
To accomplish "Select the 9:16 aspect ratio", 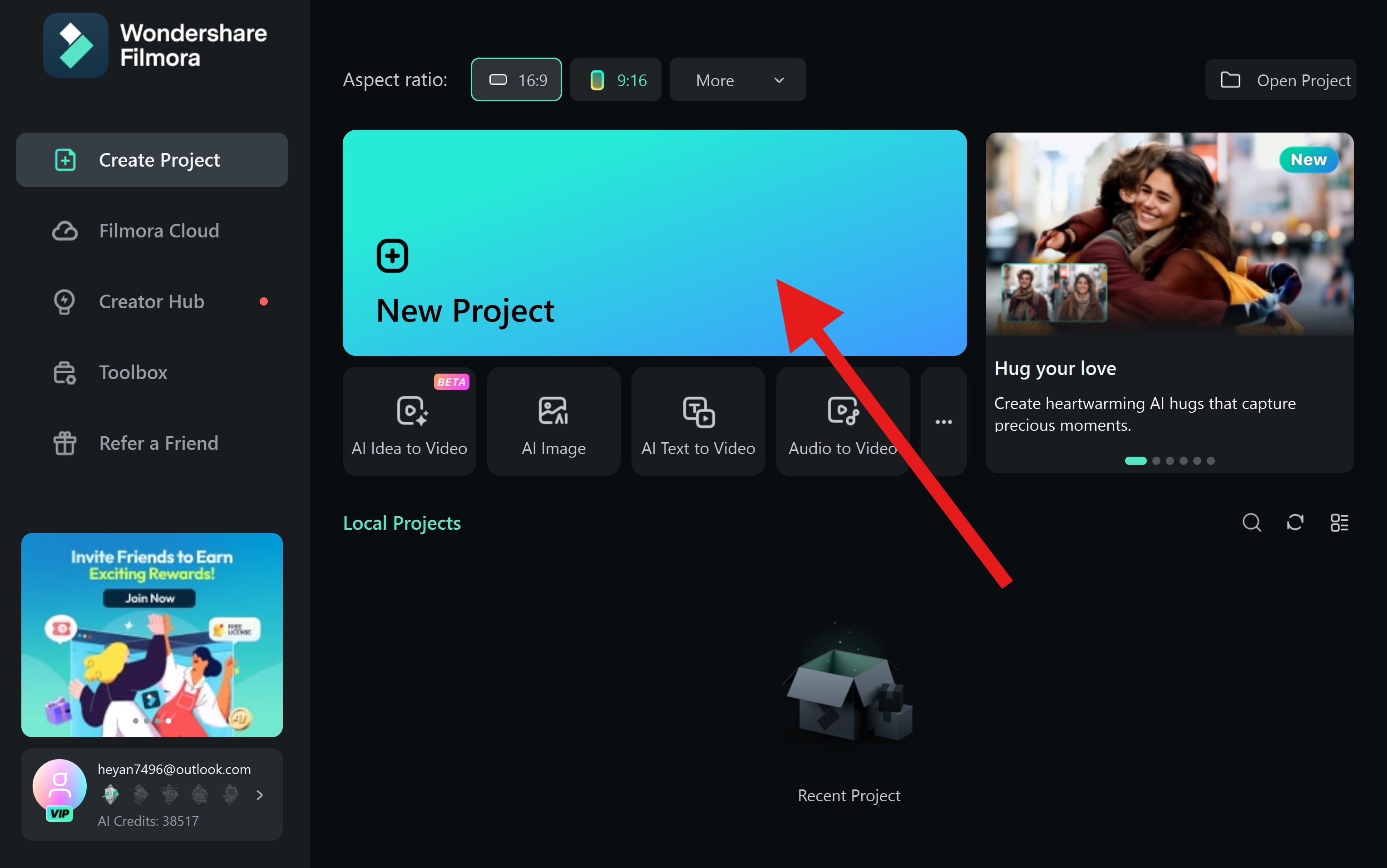I will click(616, 80).
